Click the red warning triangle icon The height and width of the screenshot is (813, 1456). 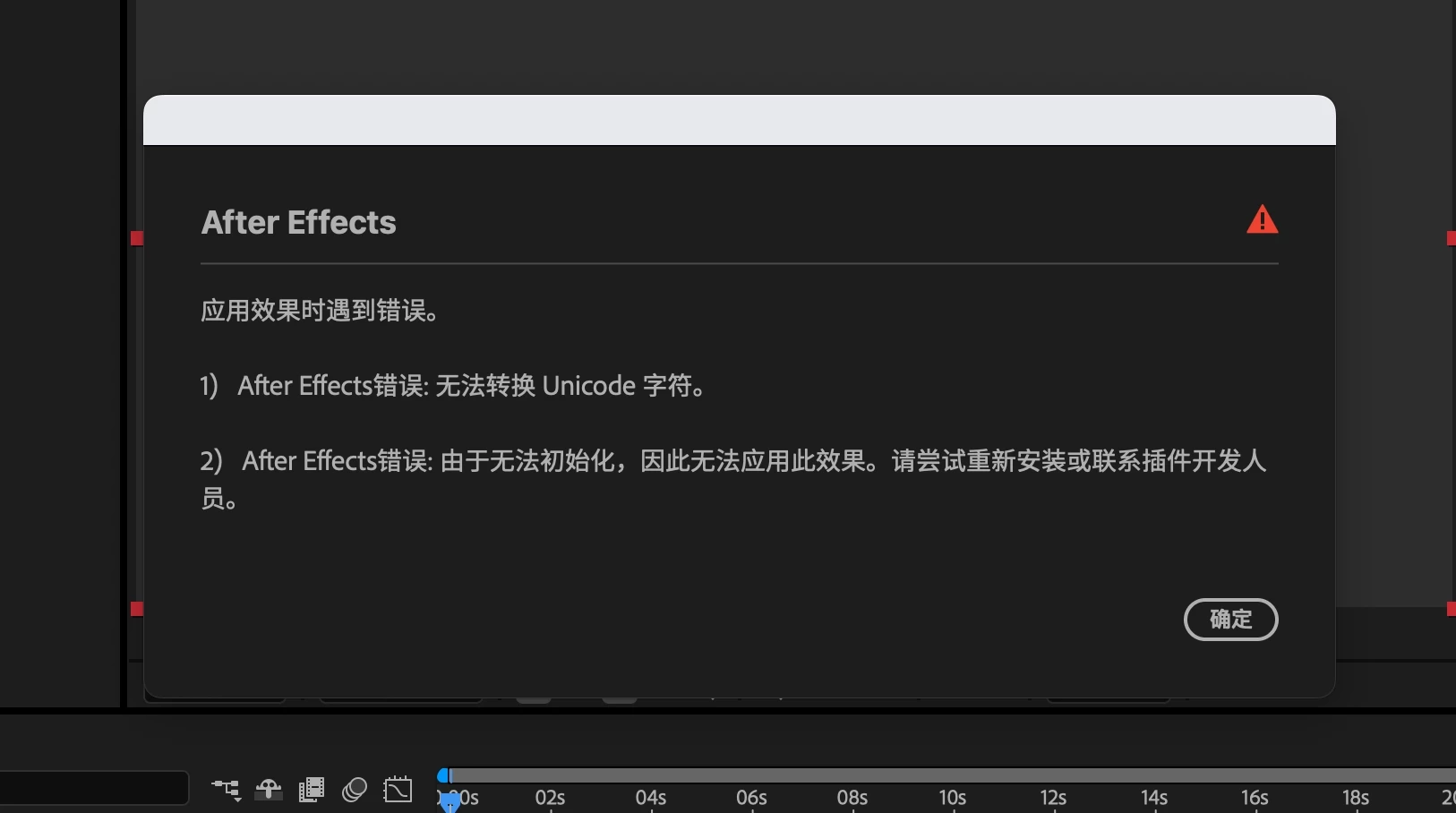click(x=1263, y=219)
